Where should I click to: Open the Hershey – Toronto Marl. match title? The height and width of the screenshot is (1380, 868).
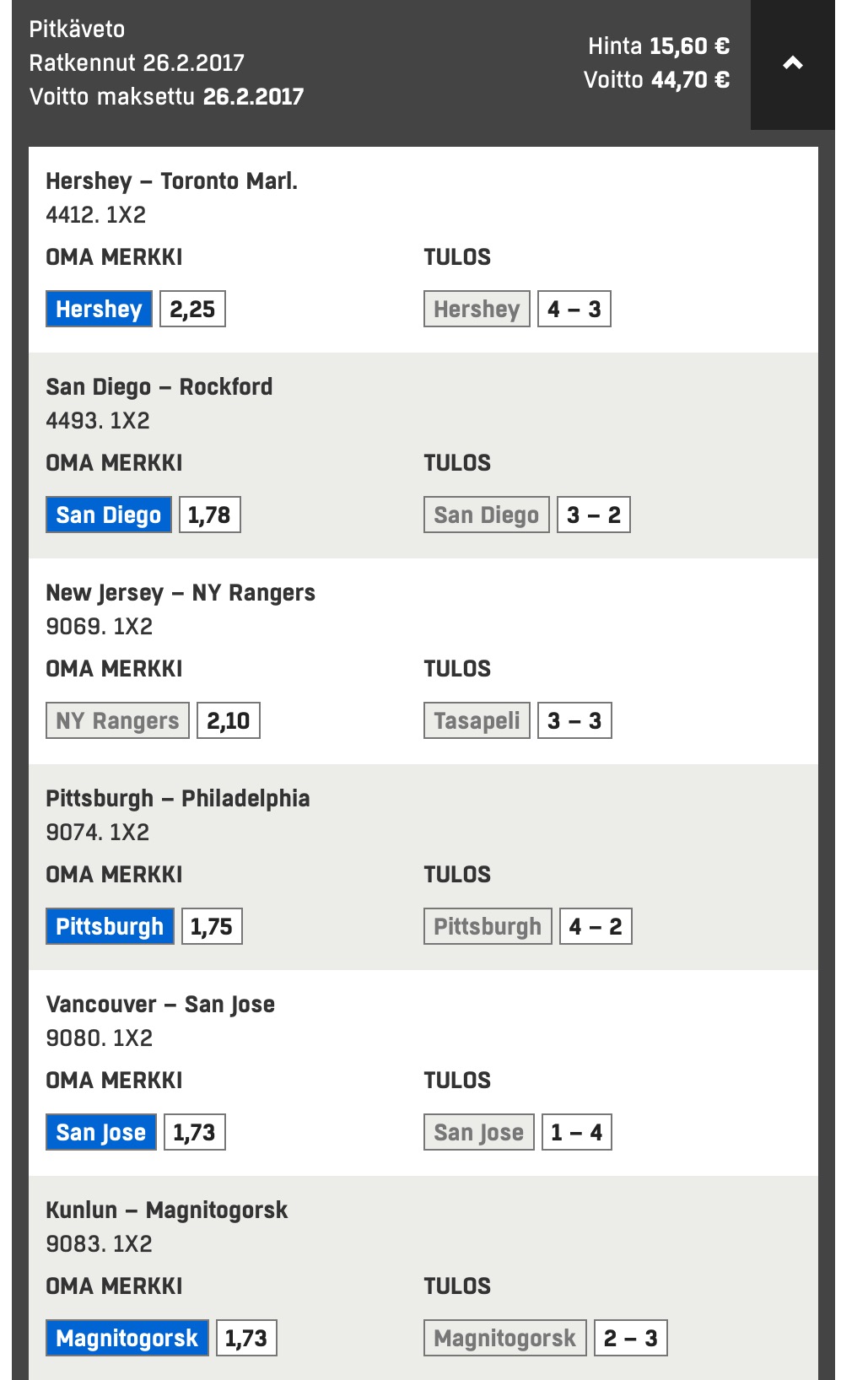(x=171, y=181)
